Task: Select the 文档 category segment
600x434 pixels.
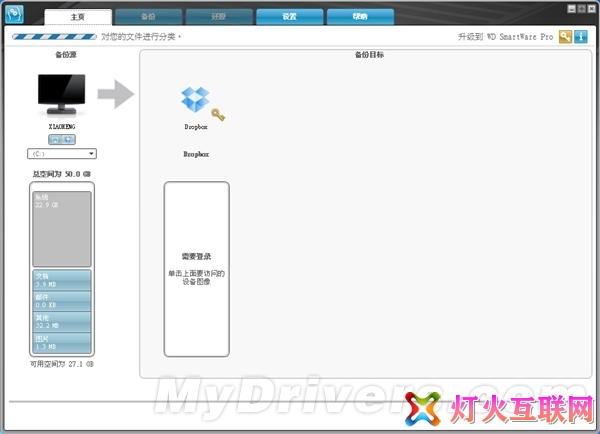Action: pos(62,278)
